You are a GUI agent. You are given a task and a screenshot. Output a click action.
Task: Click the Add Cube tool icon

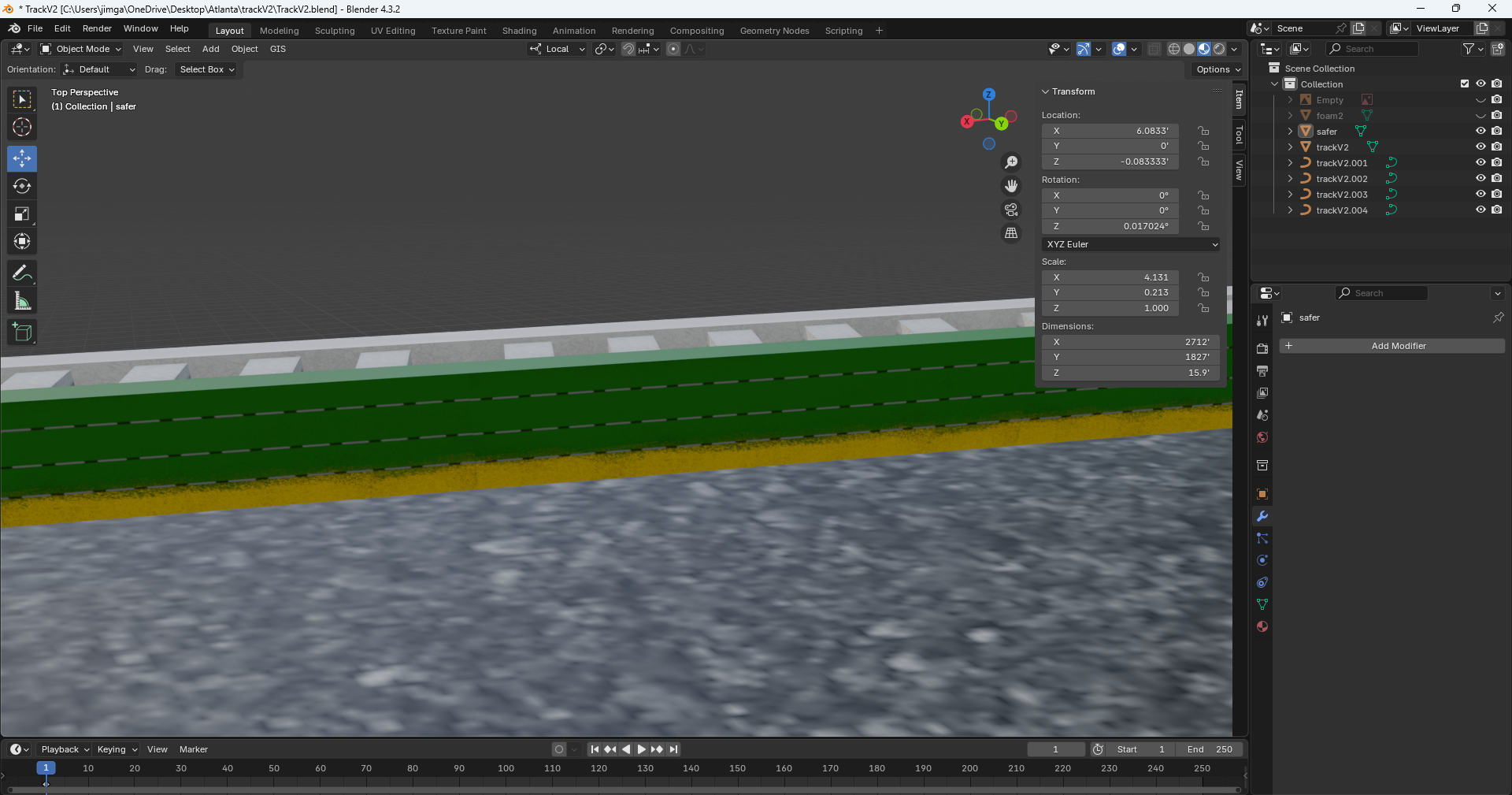[22, 332]
